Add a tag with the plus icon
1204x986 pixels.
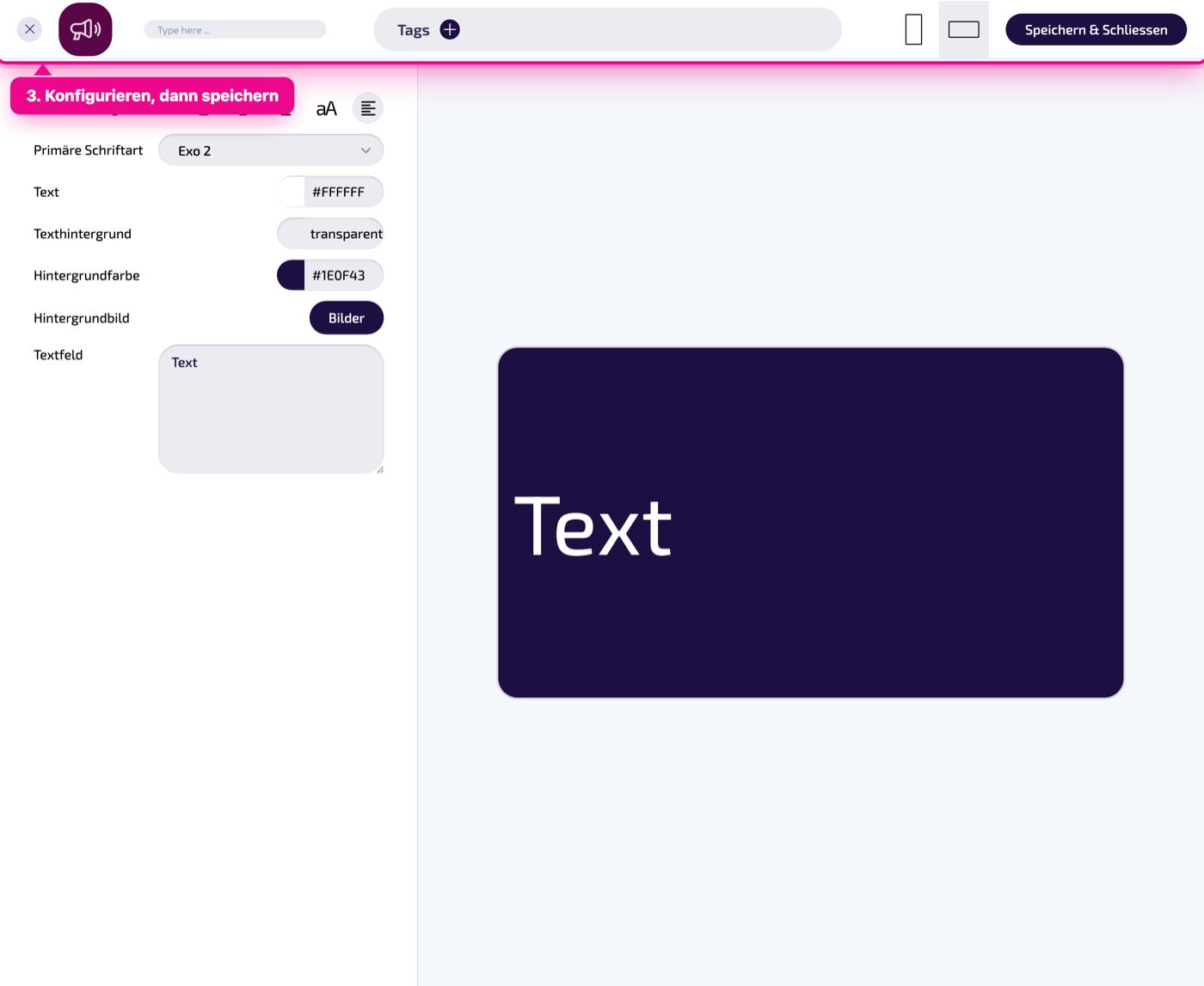450,29
